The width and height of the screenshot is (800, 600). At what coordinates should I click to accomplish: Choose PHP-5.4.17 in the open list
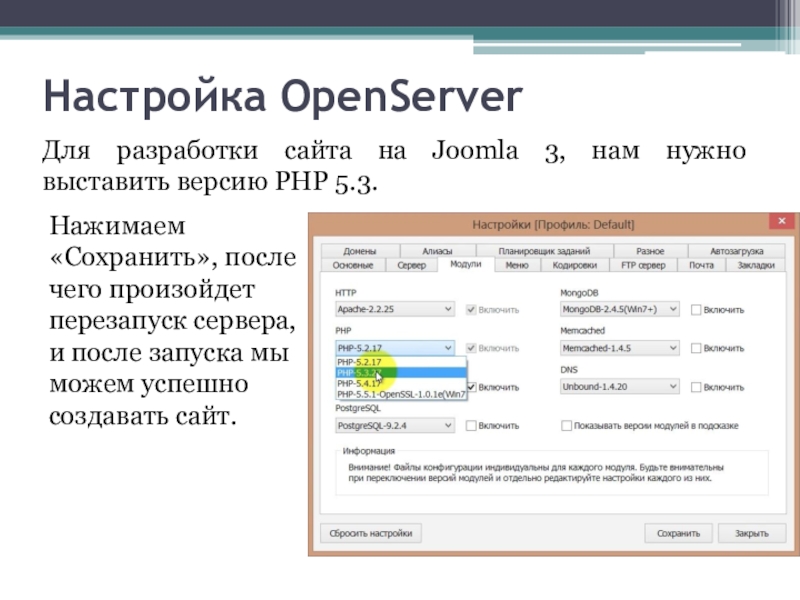401,383
